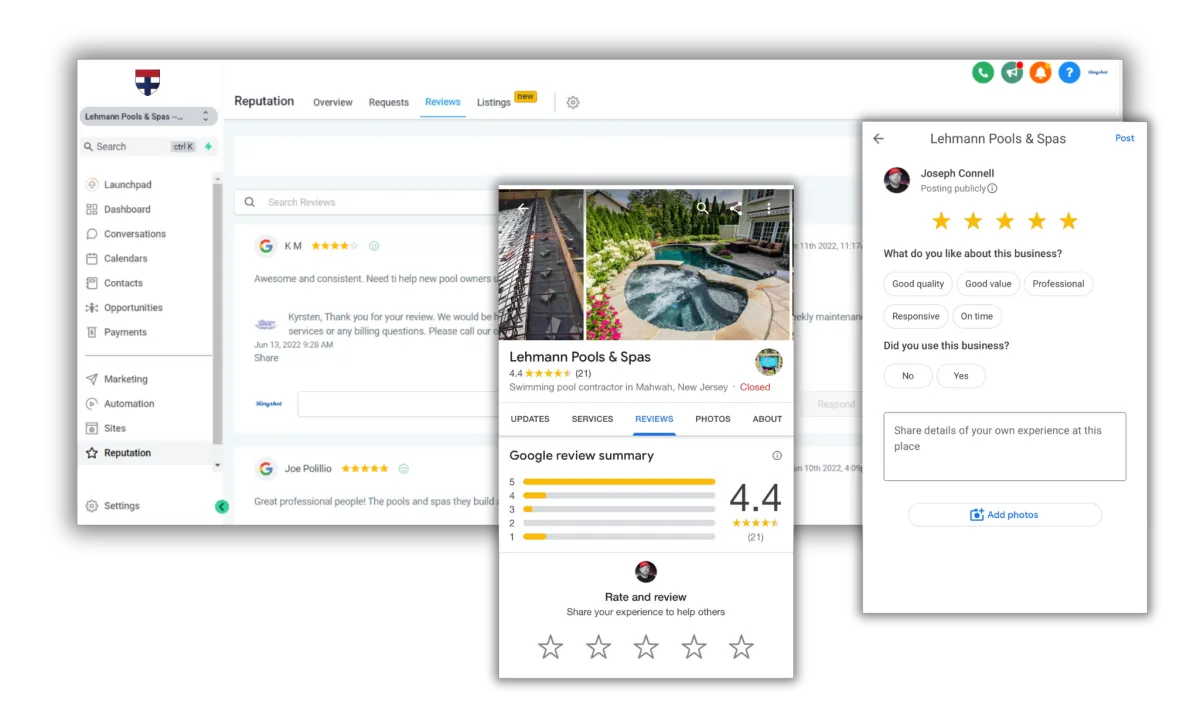
Task: Click the sidebar Search field
Action: pyautogui.click(x=140, y=146)
